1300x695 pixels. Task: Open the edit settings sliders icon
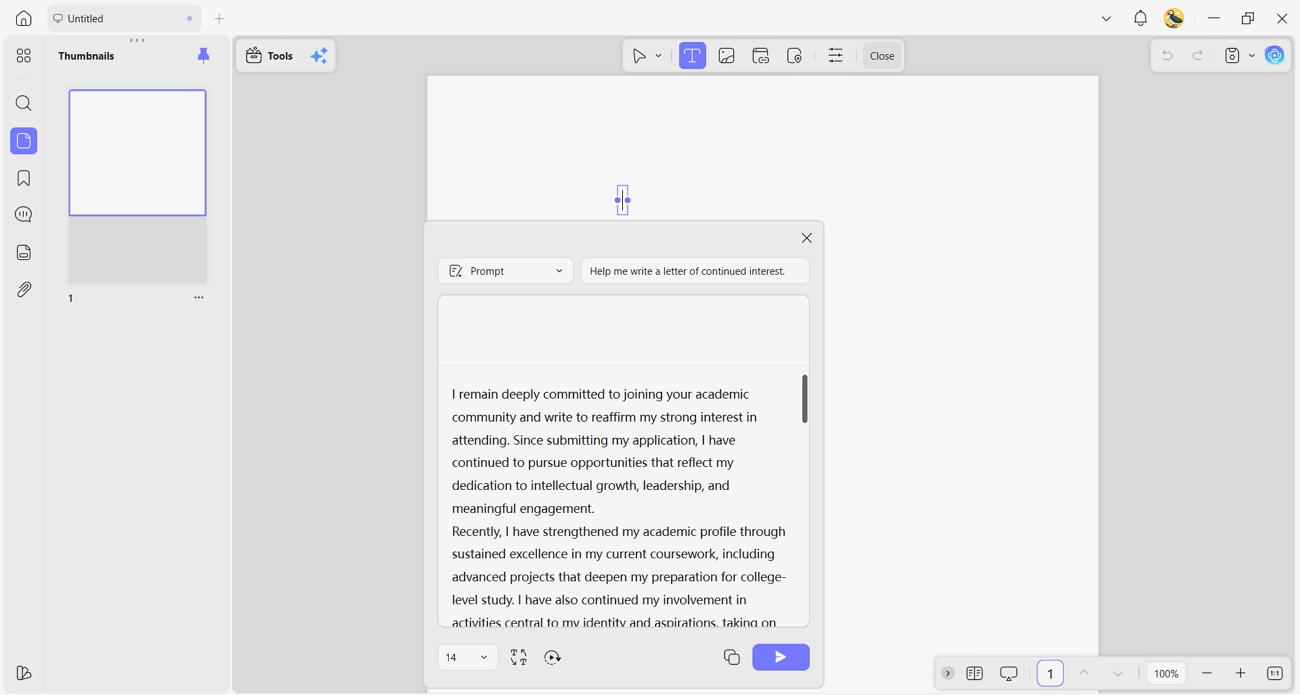(x=835, y=56)
